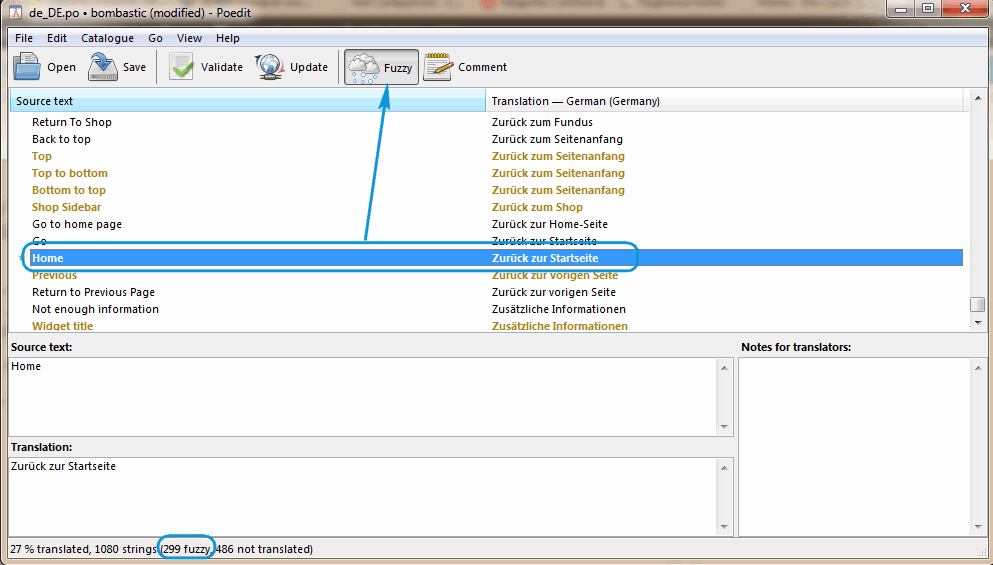This screenshot has width=993, height=565.
Task: Open the Go menu
Action: 155,38
